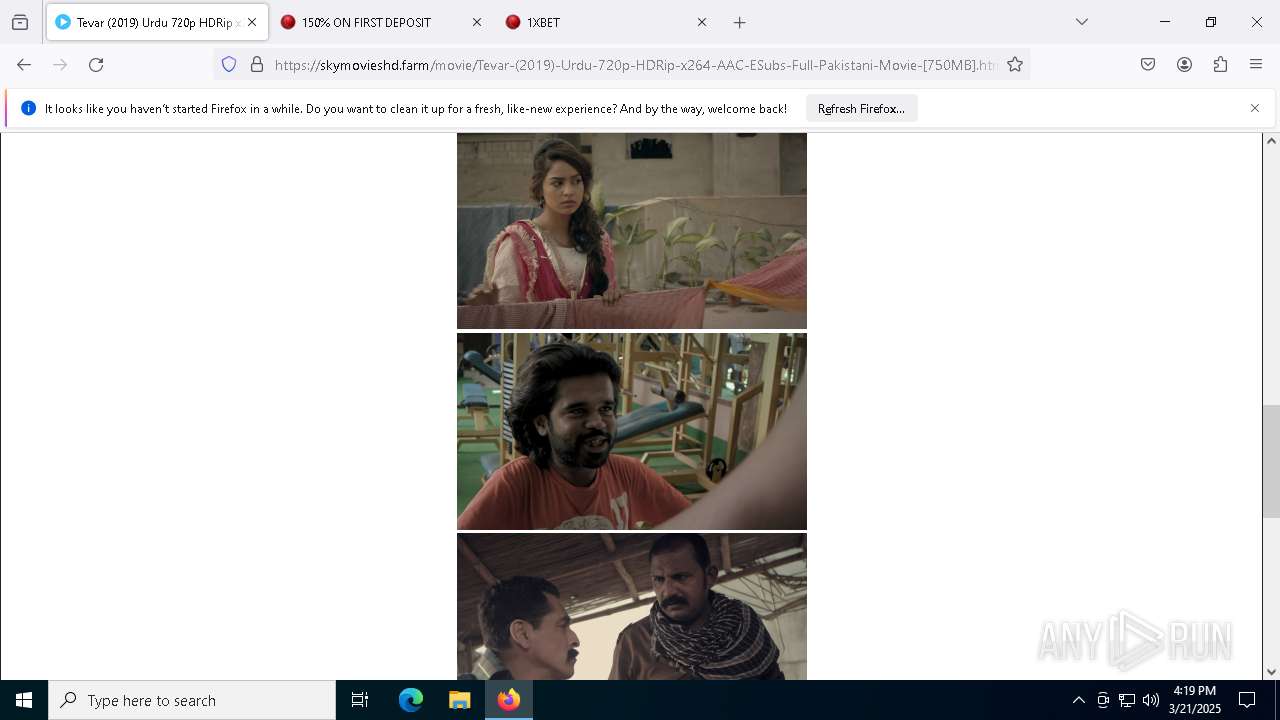The width and height of the screenshot is (1280, 720).
Task: Open a new tab with plus button
Action: click(x=740, y=22)
